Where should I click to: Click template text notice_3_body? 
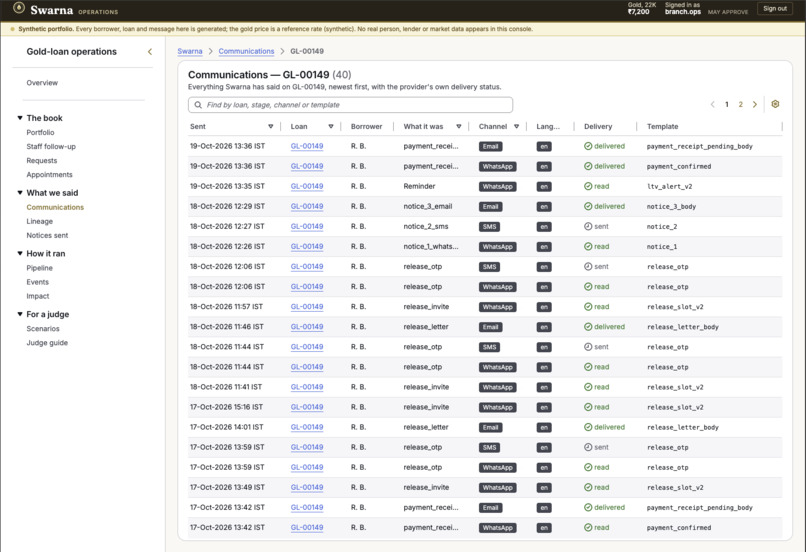tap(671, 207)
